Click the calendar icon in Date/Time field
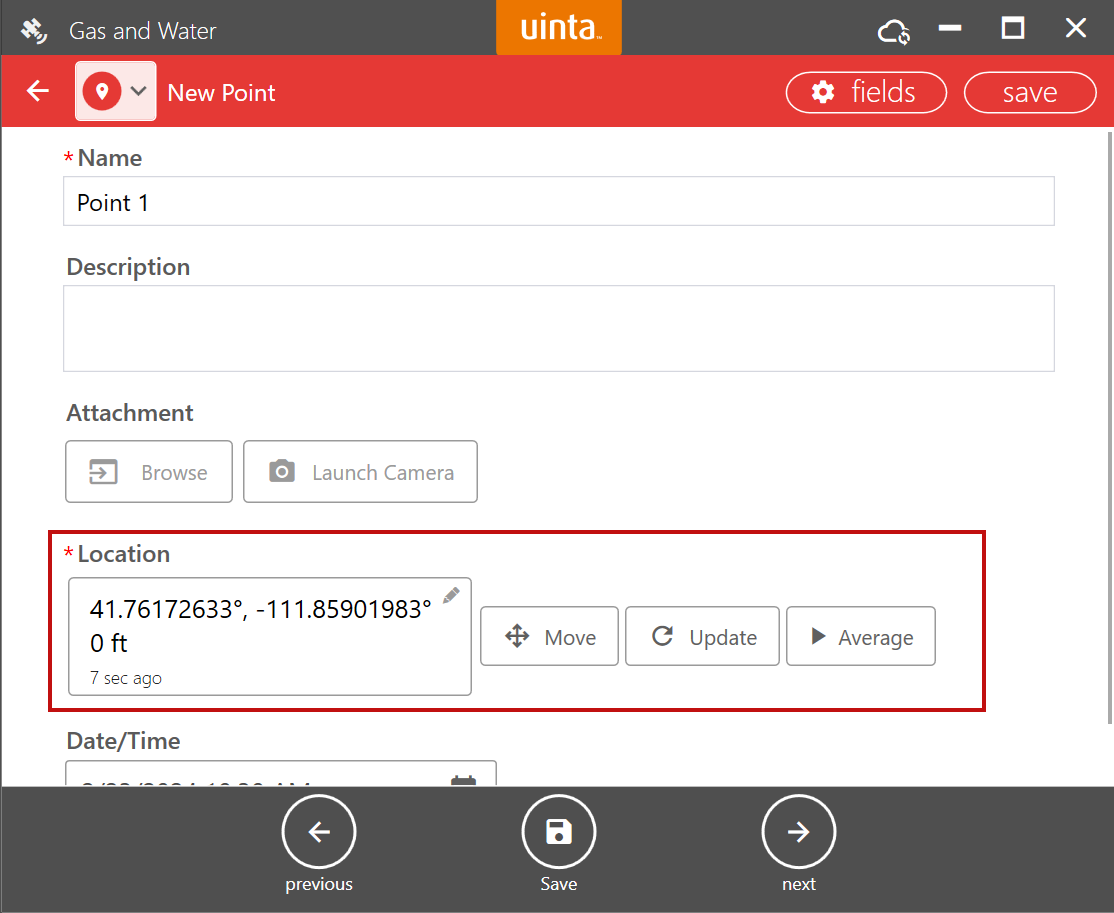The image size is (1114, 913). (x=463, y=781)
